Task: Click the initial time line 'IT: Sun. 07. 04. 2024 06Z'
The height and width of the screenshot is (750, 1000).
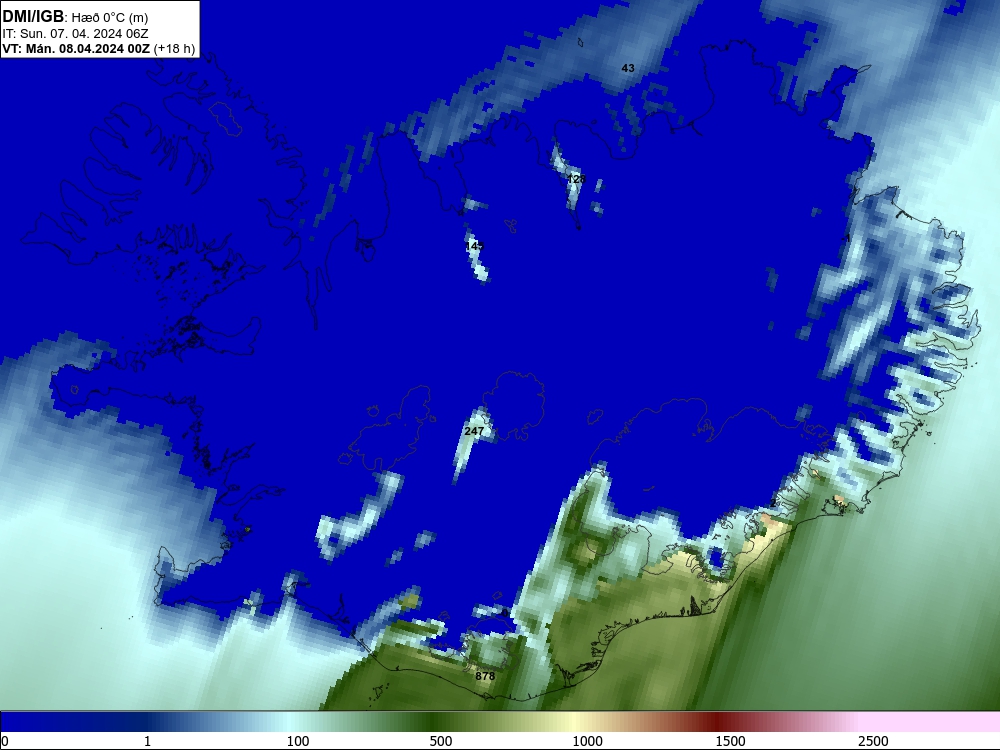Action: pyautogui.click(x=75, y=33)
